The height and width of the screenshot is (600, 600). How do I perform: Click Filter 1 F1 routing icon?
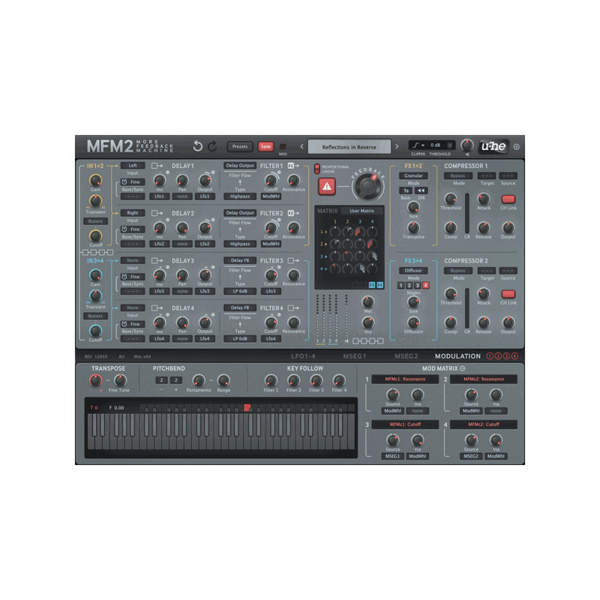[293, 166]
